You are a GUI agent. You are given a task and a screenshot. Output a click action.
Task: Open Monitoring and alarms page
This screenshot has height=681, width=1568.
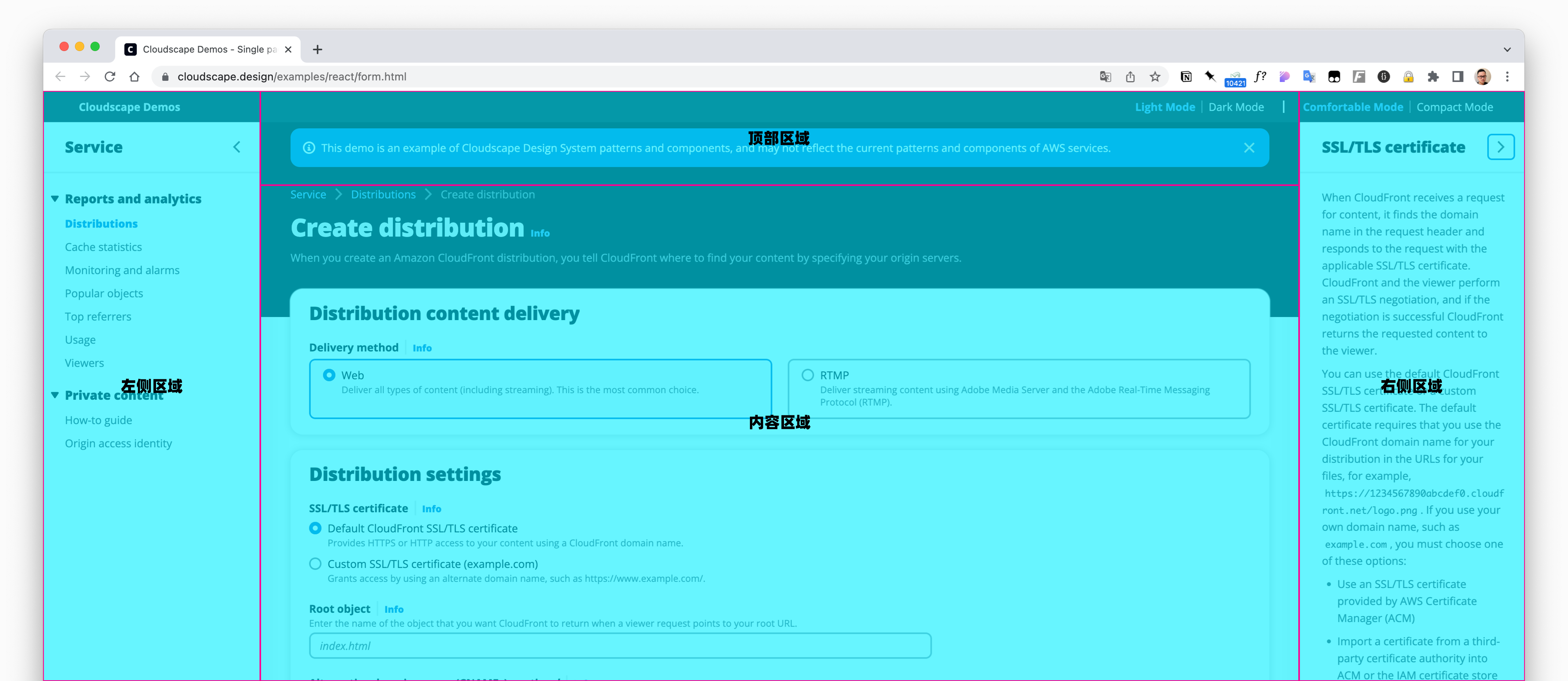click(x=122, y=270)
